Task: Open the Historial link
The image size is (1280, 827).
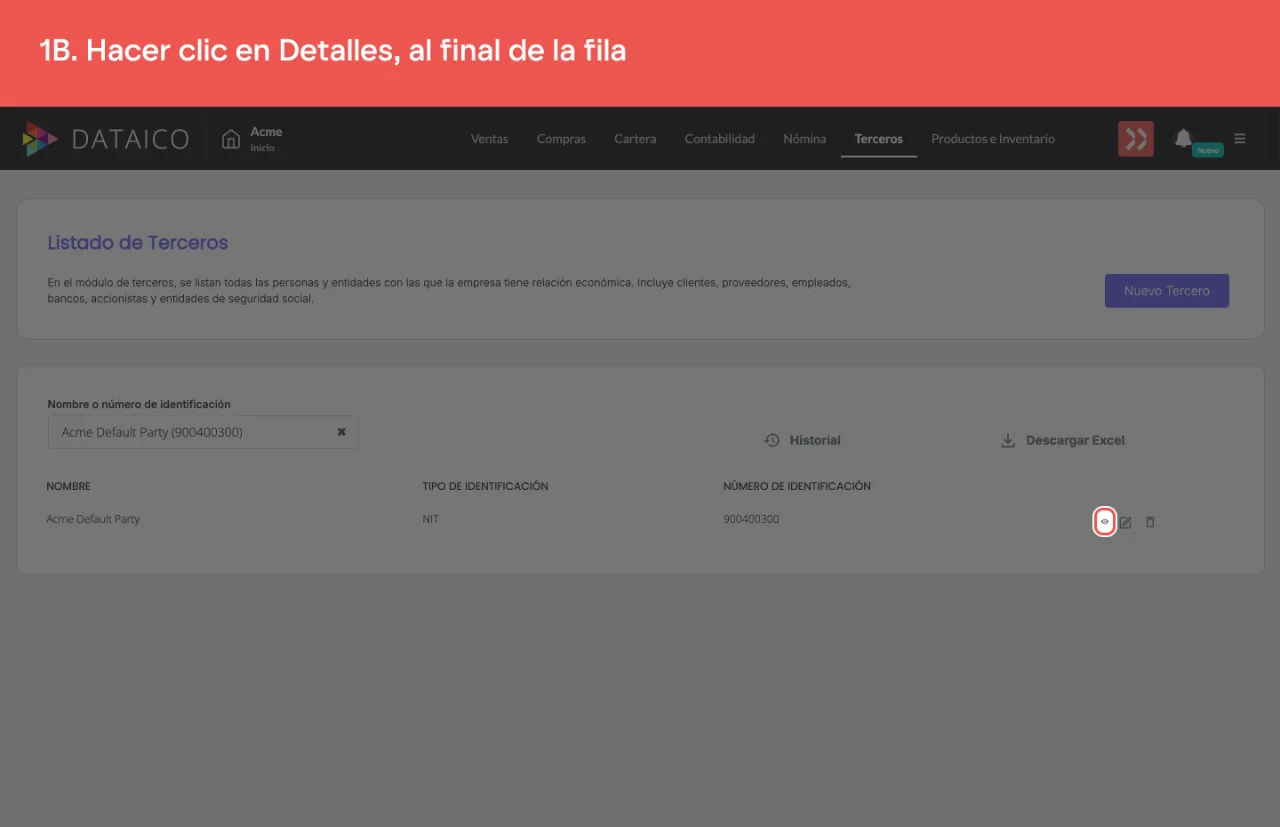Action: click(x=802, y=440)
